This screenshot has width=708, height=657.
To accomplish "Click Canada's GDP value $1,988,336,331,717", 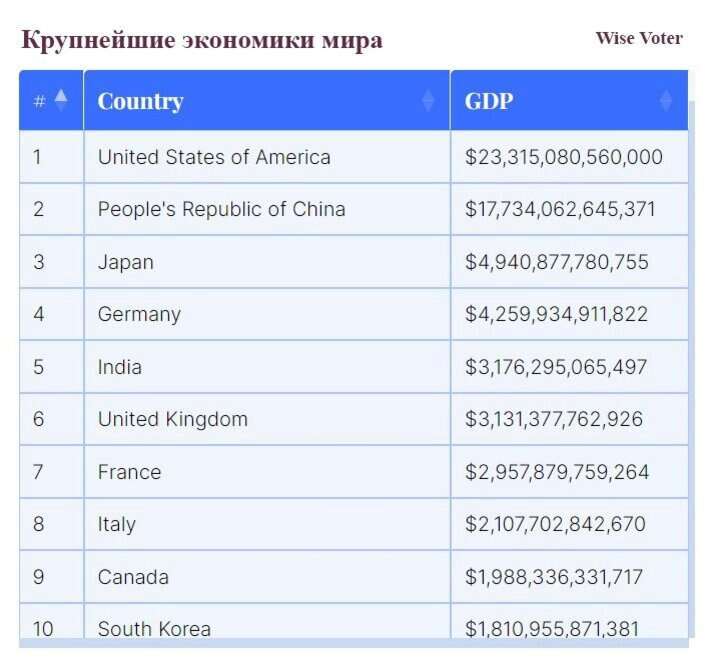I will click(x=554, y=577).
